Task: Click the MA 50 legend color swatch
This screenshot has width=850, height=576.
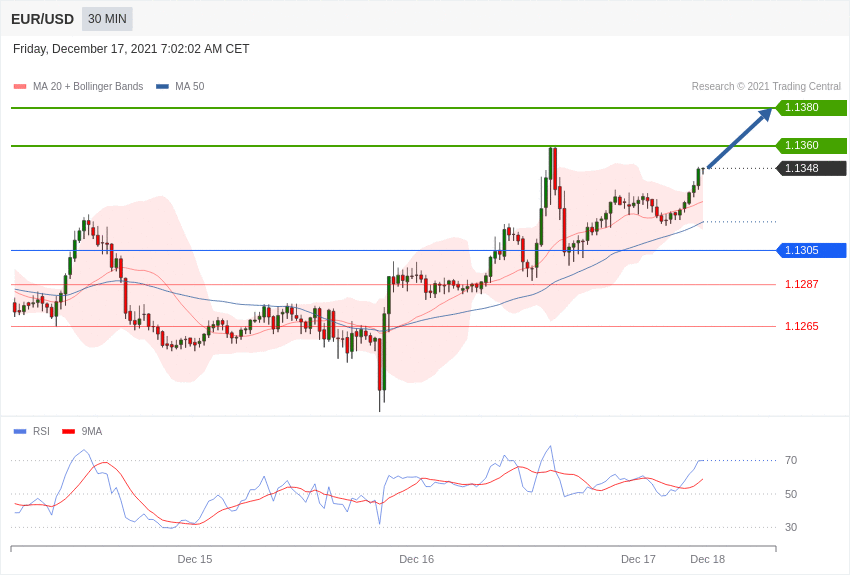Action: coord(162,87)
